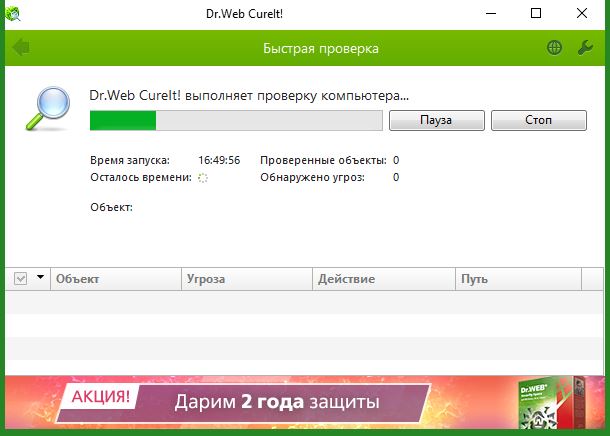Close the Dr.Web CureIt! window

tap(582, 14)
